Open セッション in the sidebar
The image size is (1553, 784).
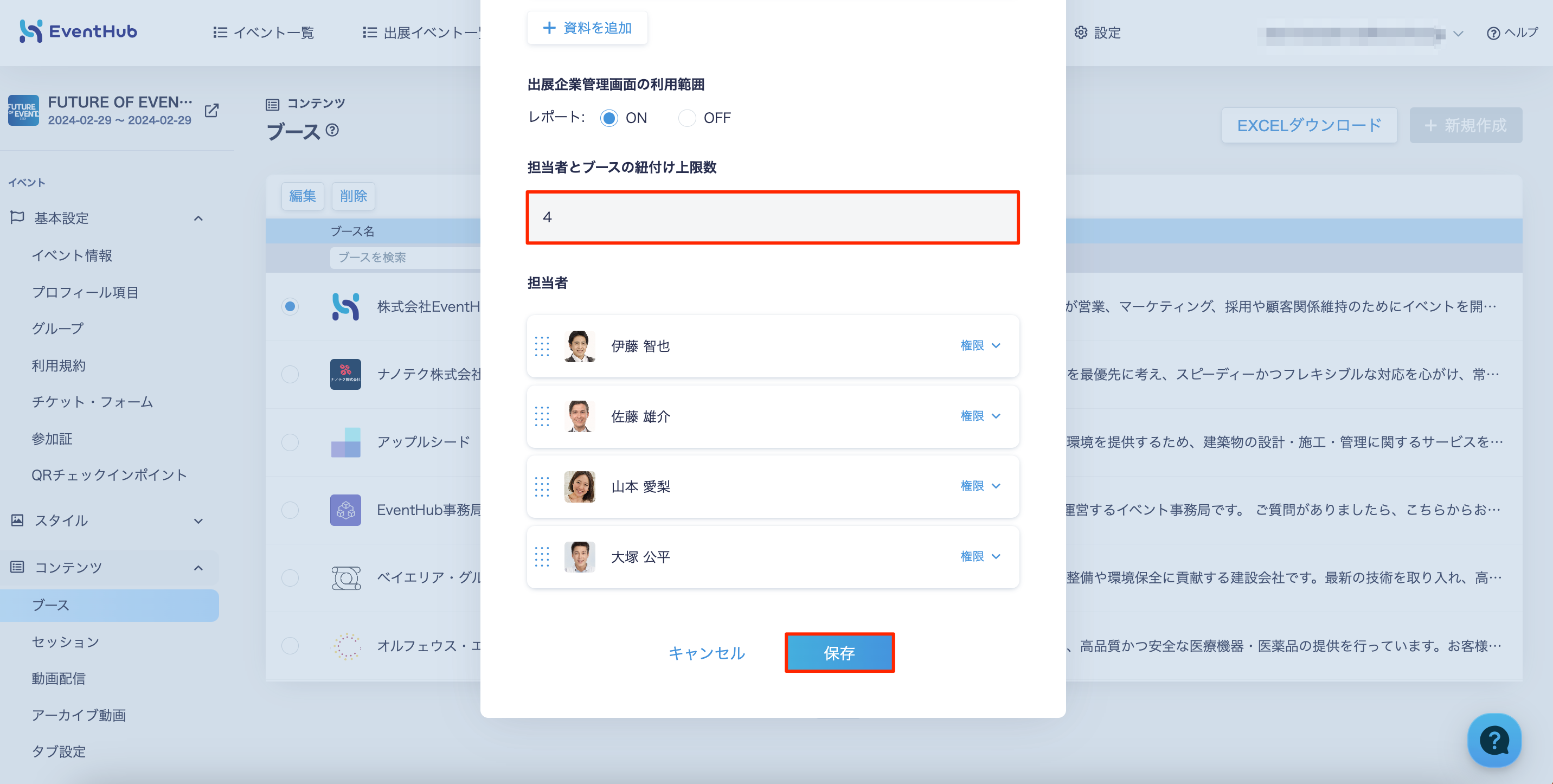tap(66, 642)
